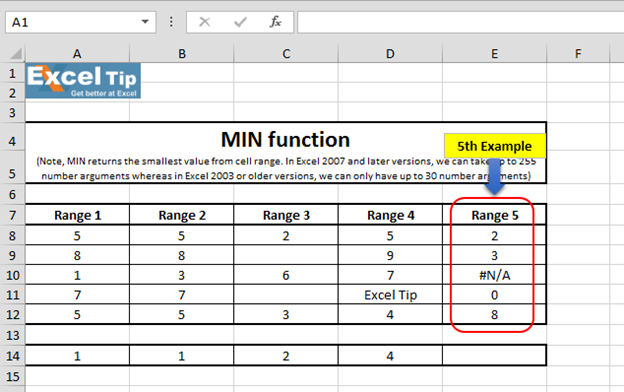The height and width of the screenshot is (392, 624).
Task: Click the Enter checkmark icon in formula bar
Action: (240, 22)
